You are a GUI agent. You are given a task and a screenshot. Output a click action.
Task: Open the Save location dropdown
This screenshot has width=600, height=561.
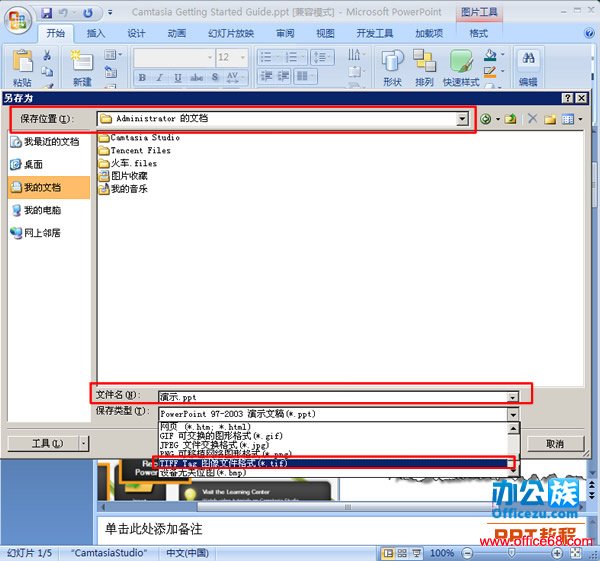click(462, 119)
